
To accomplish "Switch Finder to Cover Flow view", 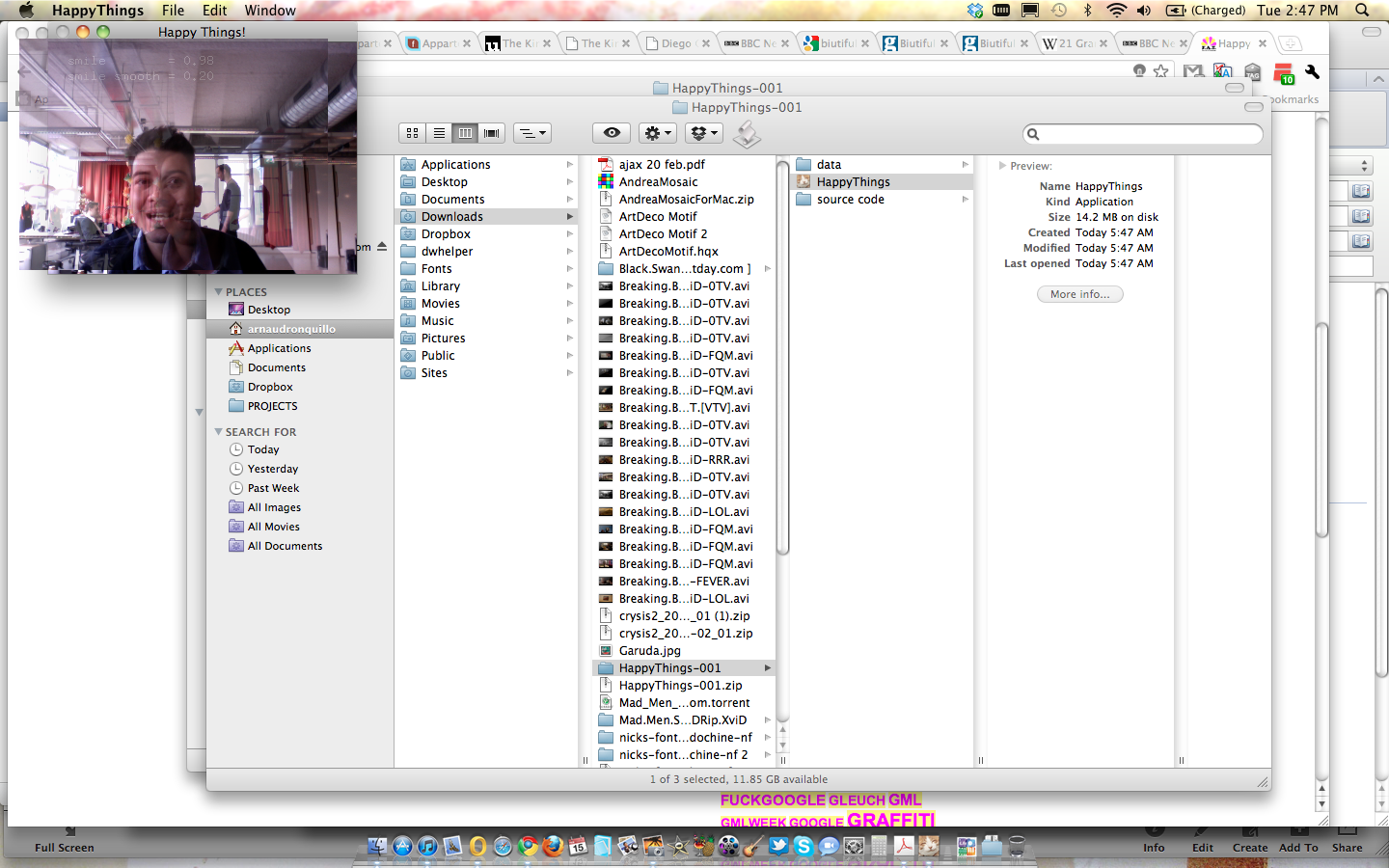I will pos(492,133).
